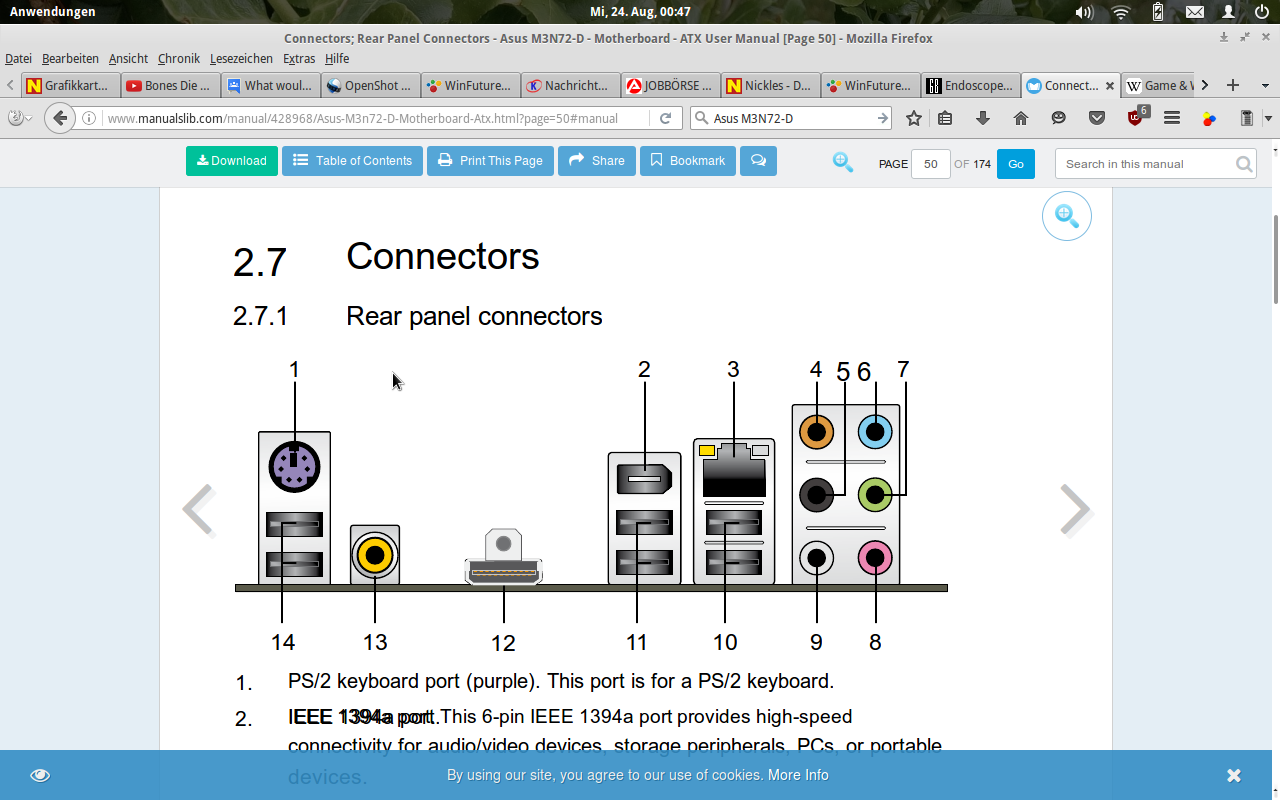
Task: Click the green Download button
Action: tap(232, 160)
